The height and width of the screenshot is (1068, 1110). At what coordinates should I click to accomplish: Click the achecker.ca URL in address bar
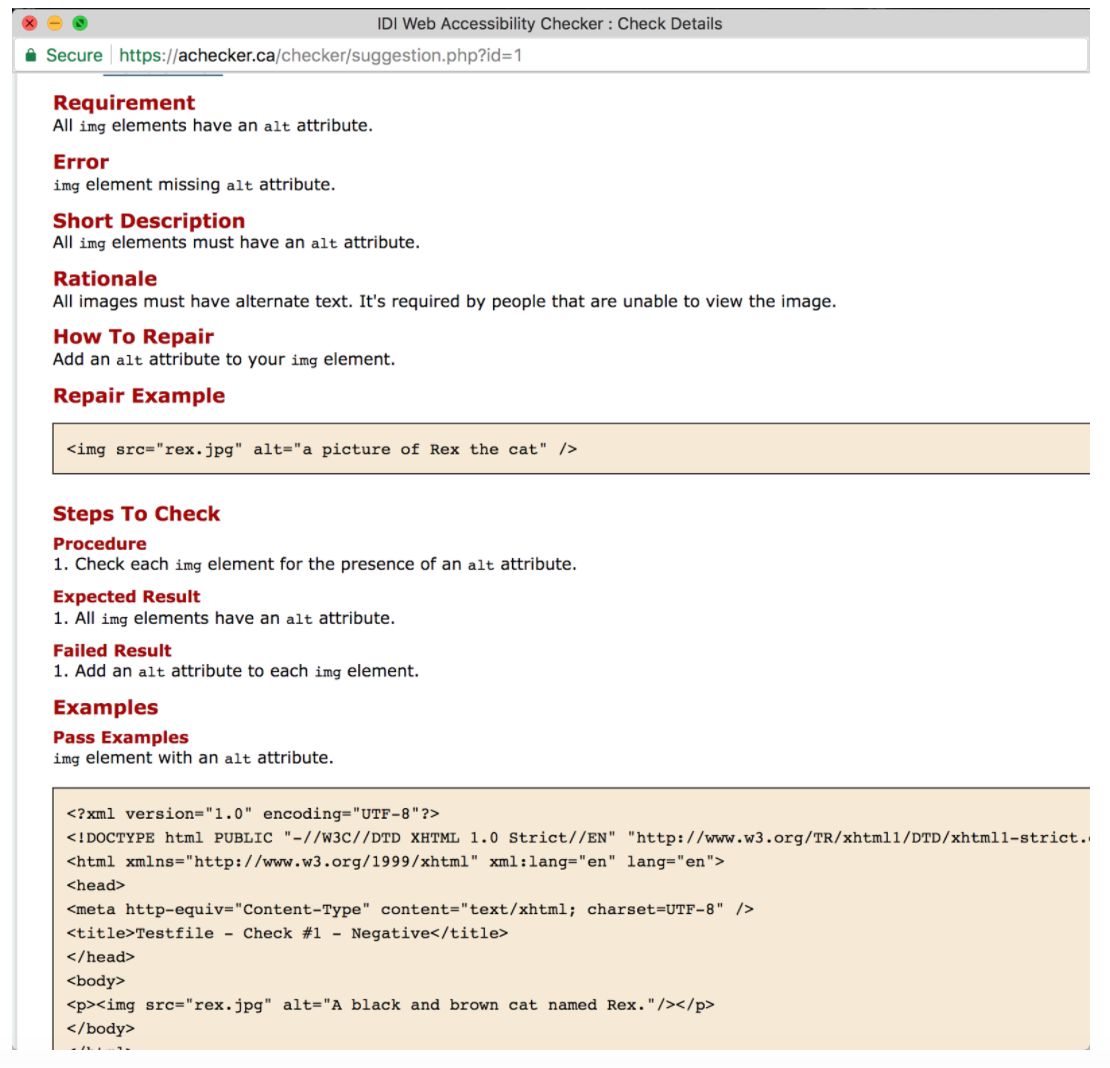320,55
